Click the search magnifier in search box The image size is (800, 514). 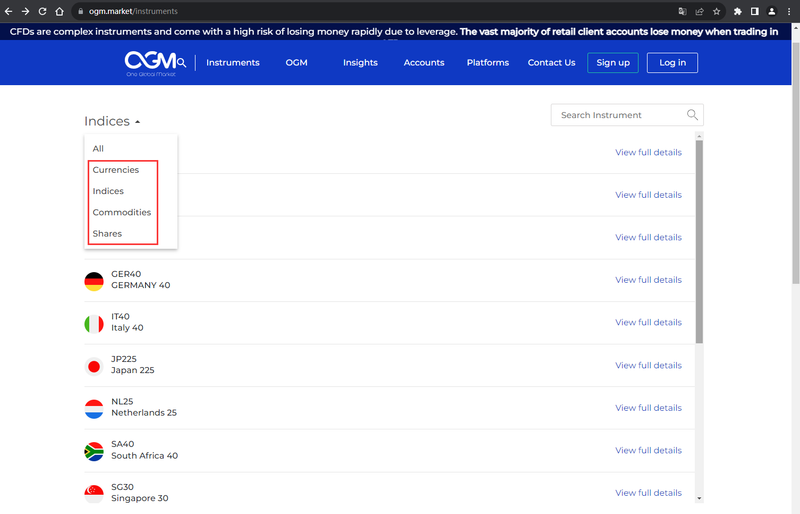coord(692,115)
